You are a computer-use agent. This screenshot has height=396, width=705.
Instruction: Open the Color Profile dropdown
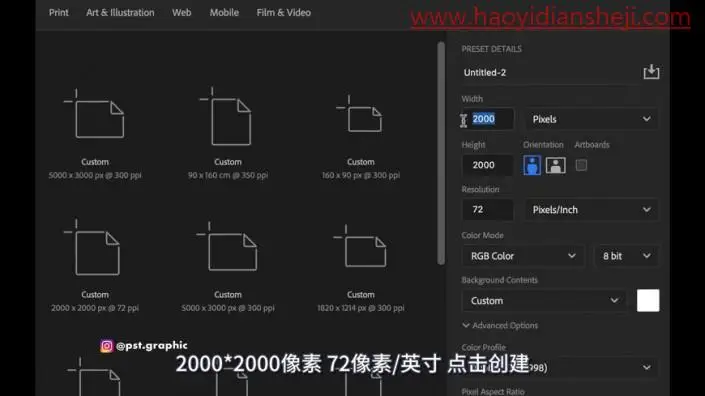[560, 367]
